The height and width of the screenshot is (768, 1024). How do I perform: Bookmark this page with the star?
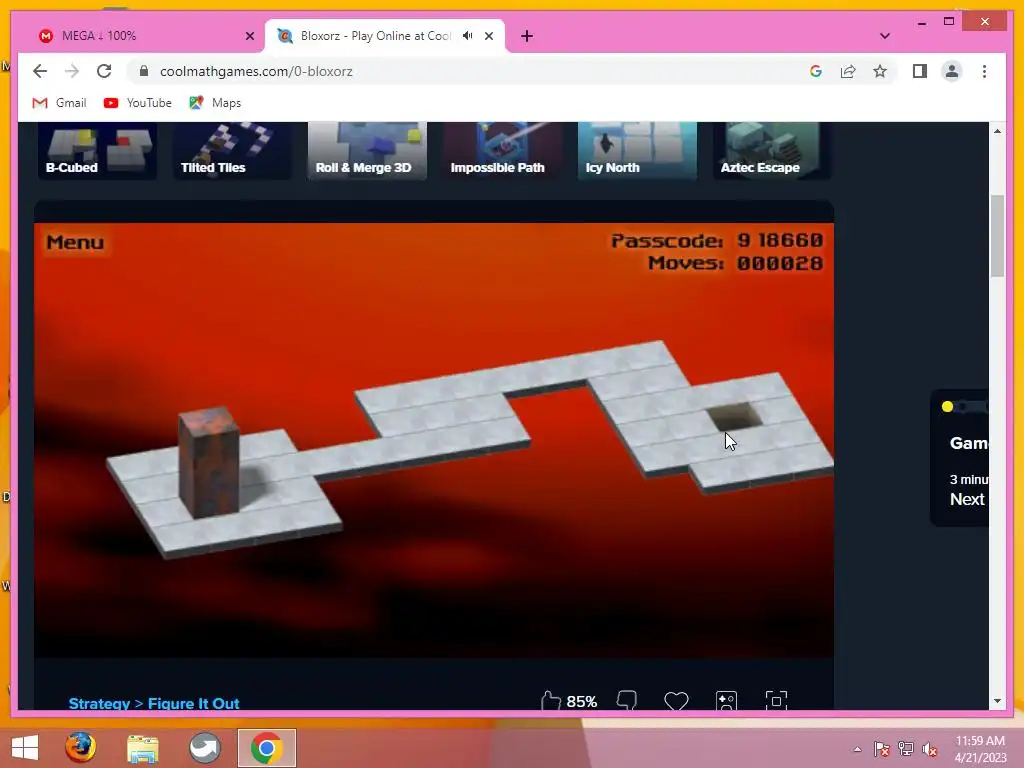[880, 71]
